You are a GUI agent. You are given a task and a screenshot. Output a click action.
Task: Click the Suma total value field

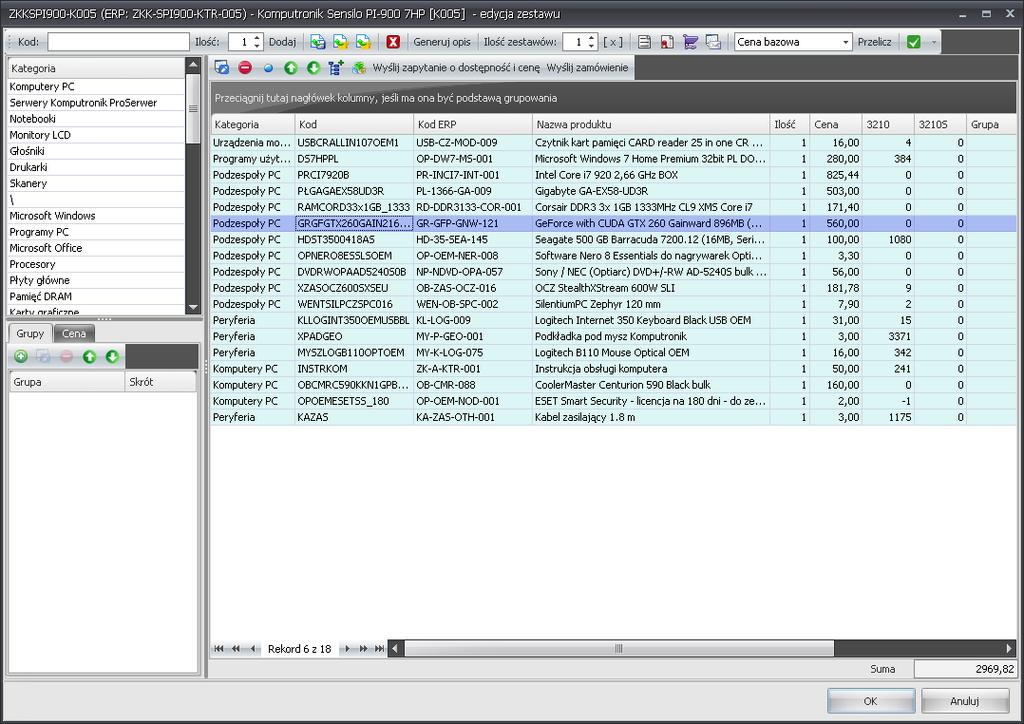965,669
